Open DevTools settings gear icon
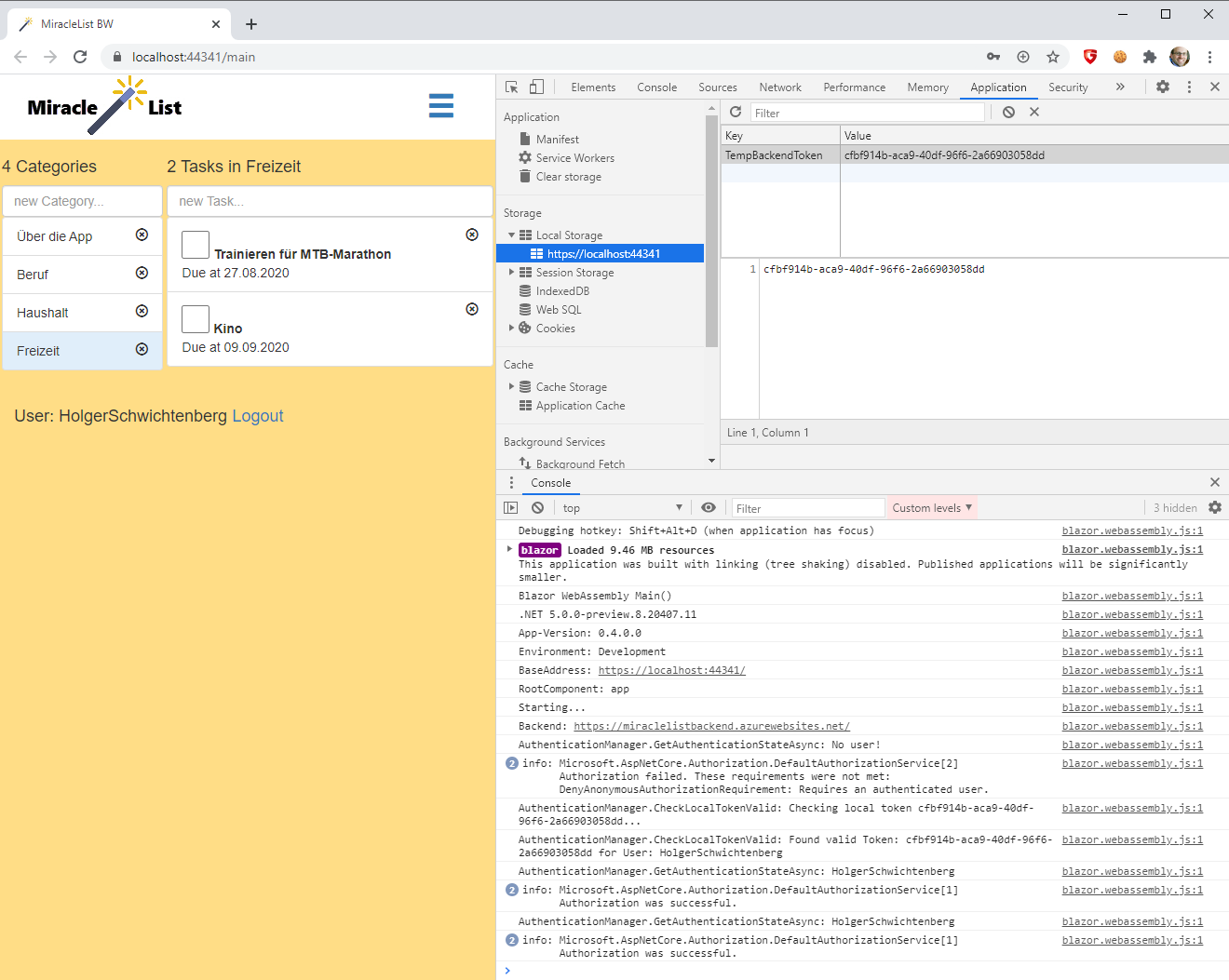This screenshot has height=980, width=1229. [1163, 87]
